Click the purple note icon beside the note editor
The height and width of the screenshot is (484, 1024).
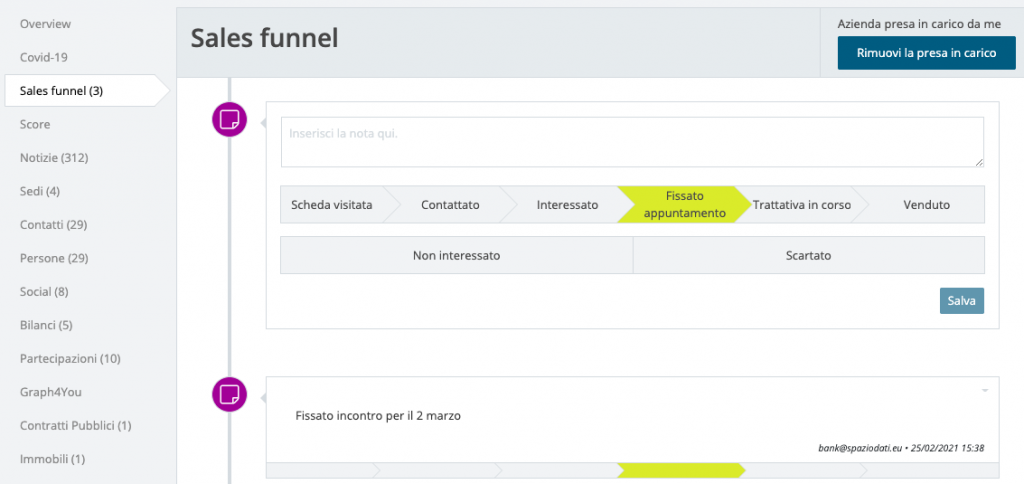[230, 120]
